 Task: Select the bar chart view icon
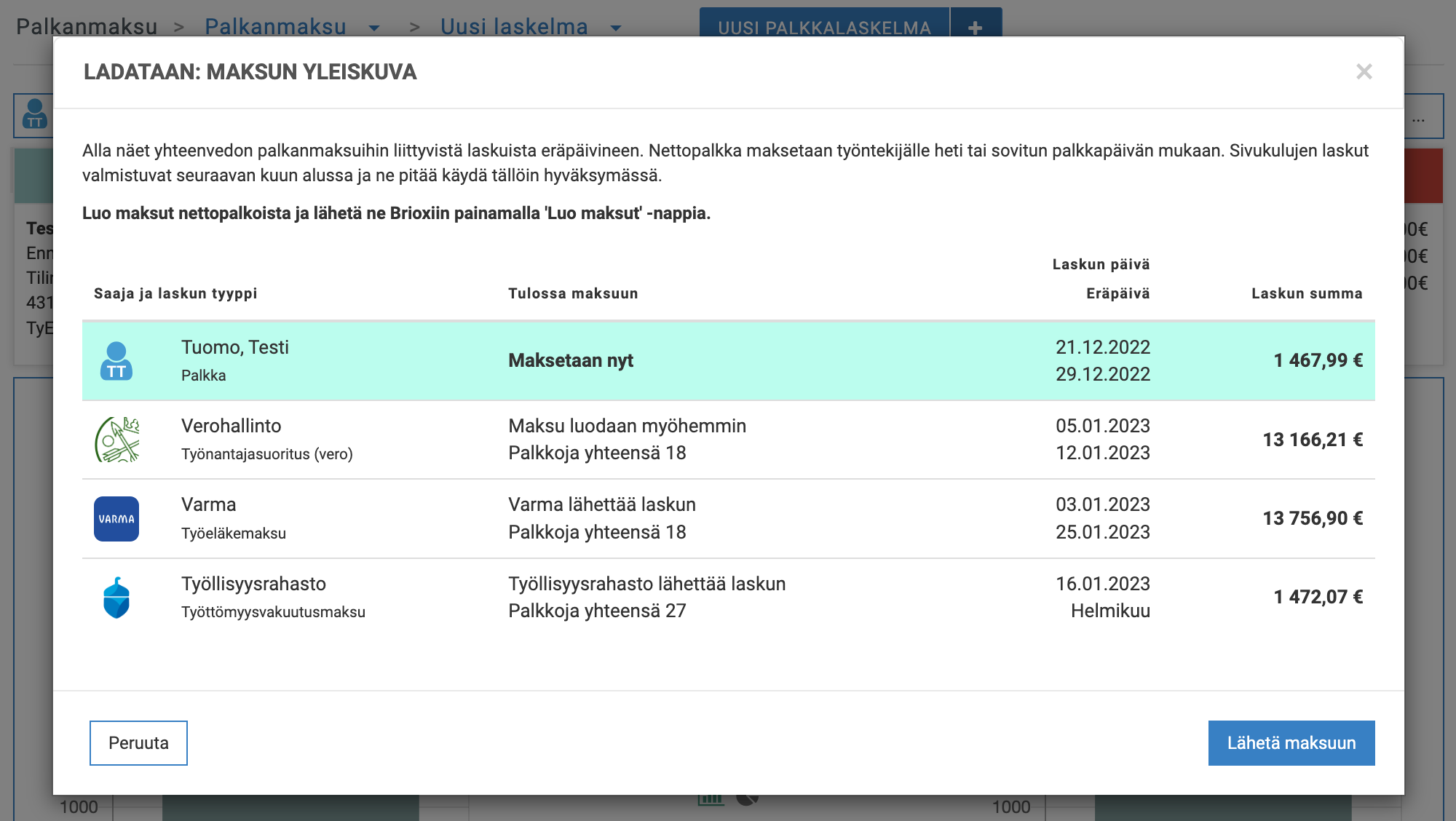coord(711,798)
